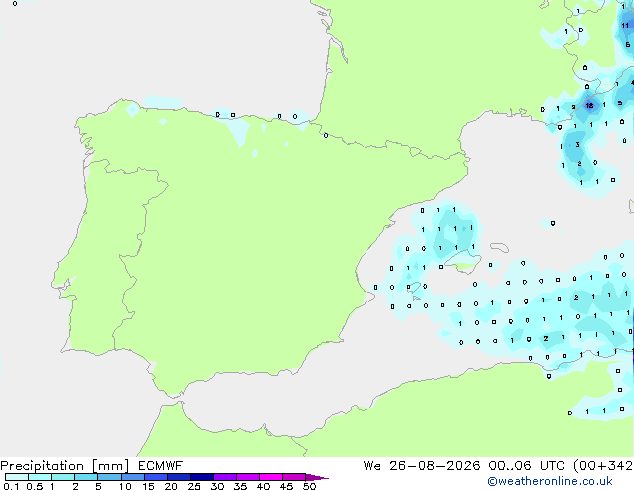This screenshot has height=490, width=634.
Task: Select the '10' legend scale value
Action: (125, 486)
